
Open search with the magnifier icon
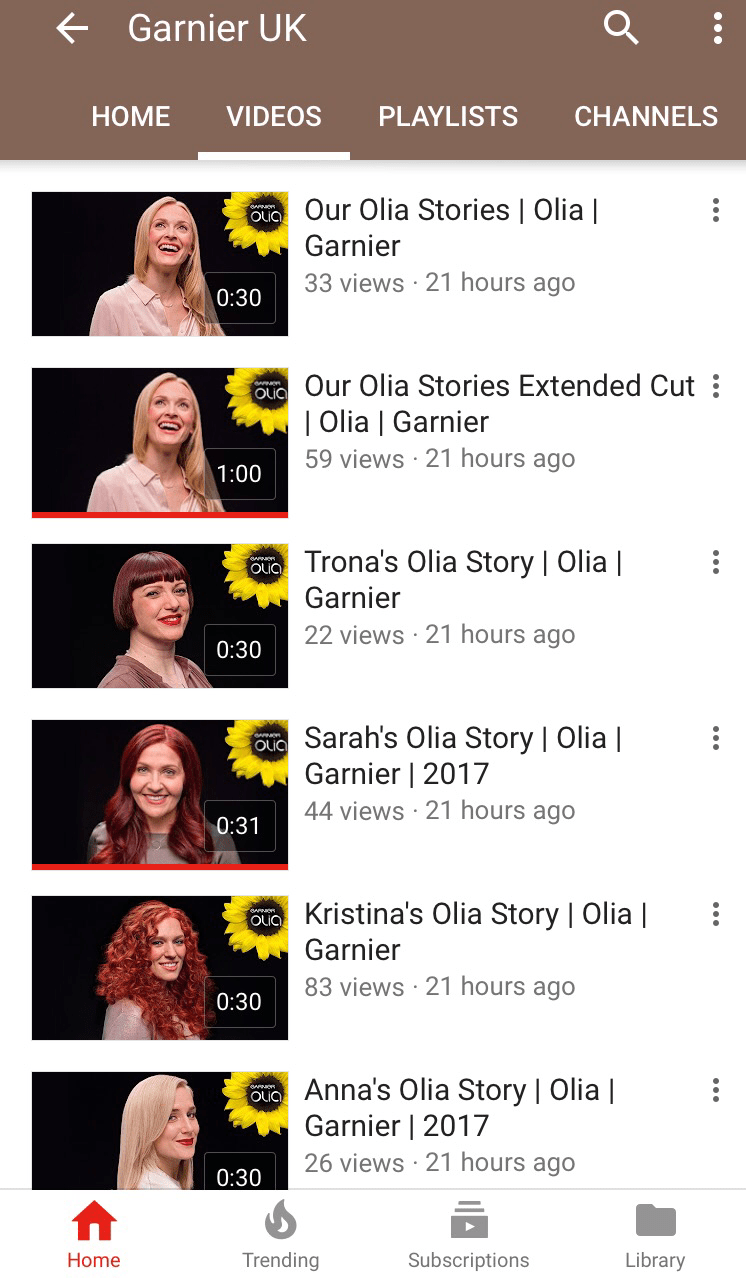coord(621,28)
